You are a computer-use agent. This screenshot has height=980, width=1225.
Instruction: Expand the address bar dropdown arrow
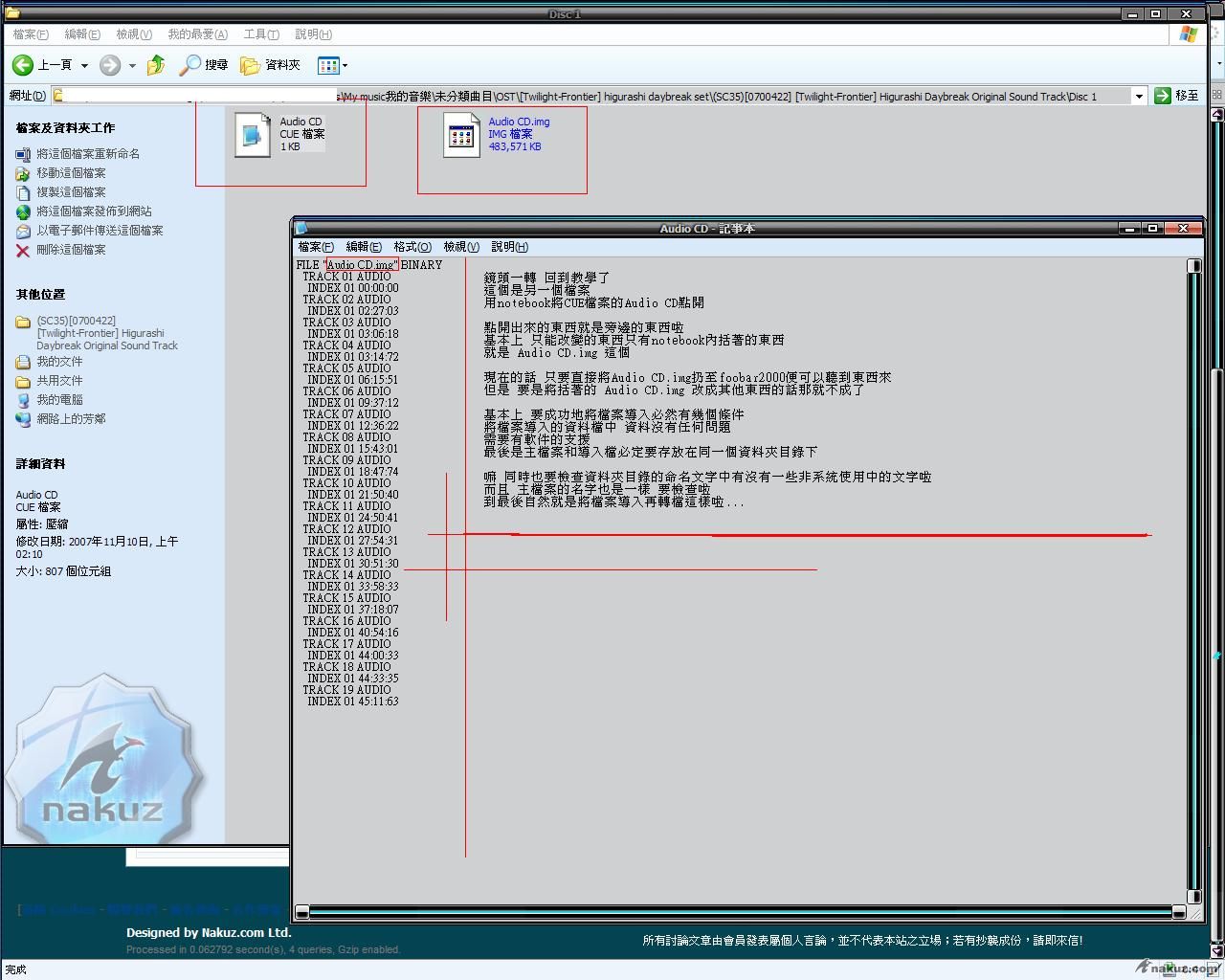coord(1139,96)
